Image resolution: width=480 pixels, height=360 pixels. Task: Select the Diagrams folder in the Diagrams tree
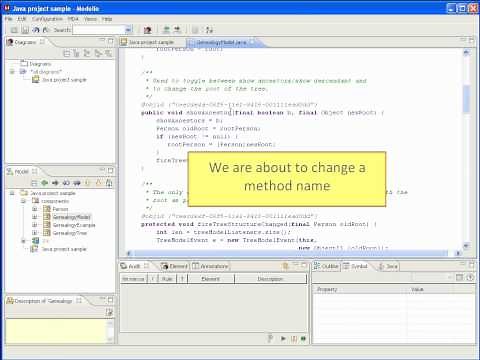tap(40, 64)
